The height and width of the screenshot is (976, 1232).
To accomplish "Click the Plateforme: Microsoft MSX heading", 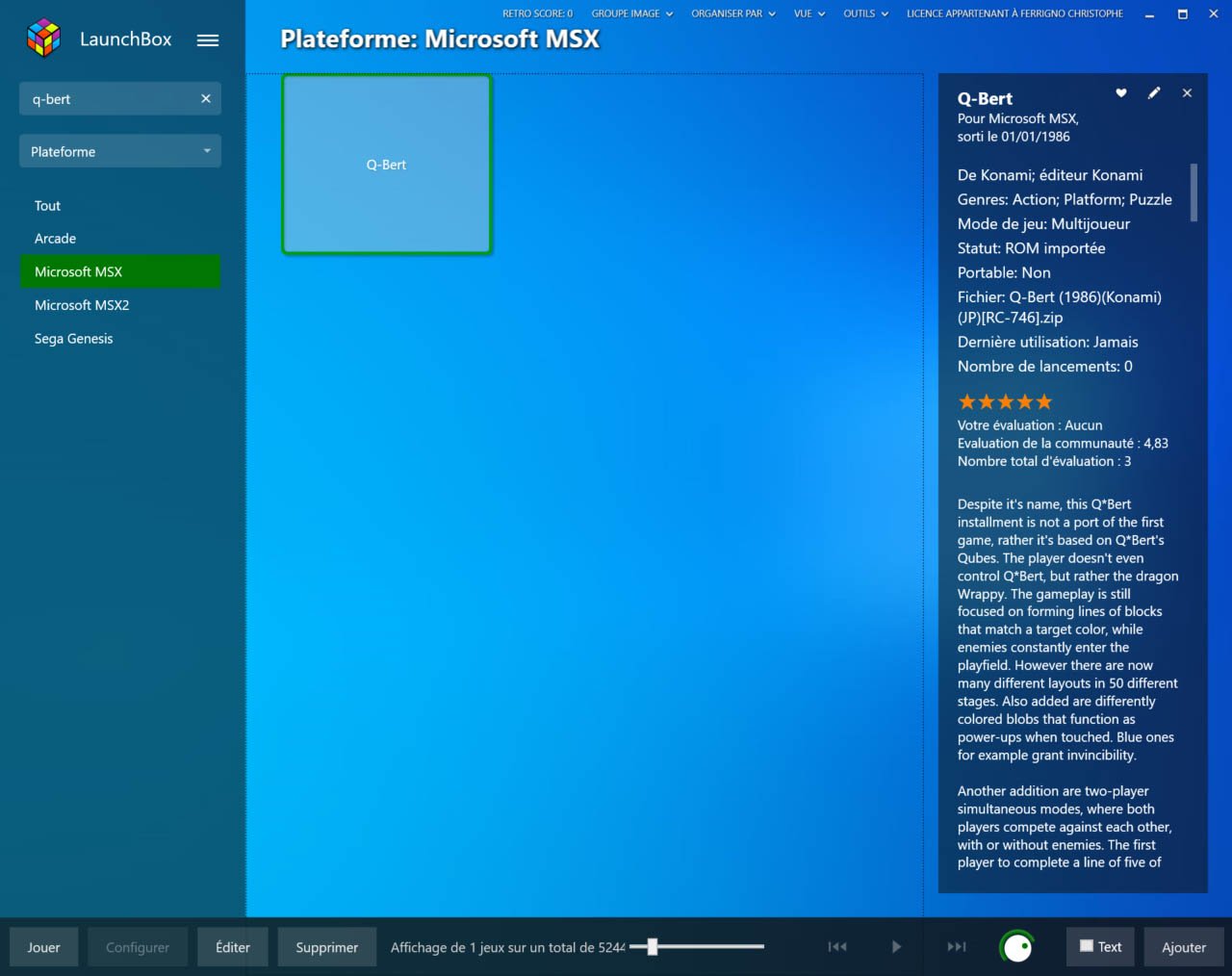I will pos(440,39).
